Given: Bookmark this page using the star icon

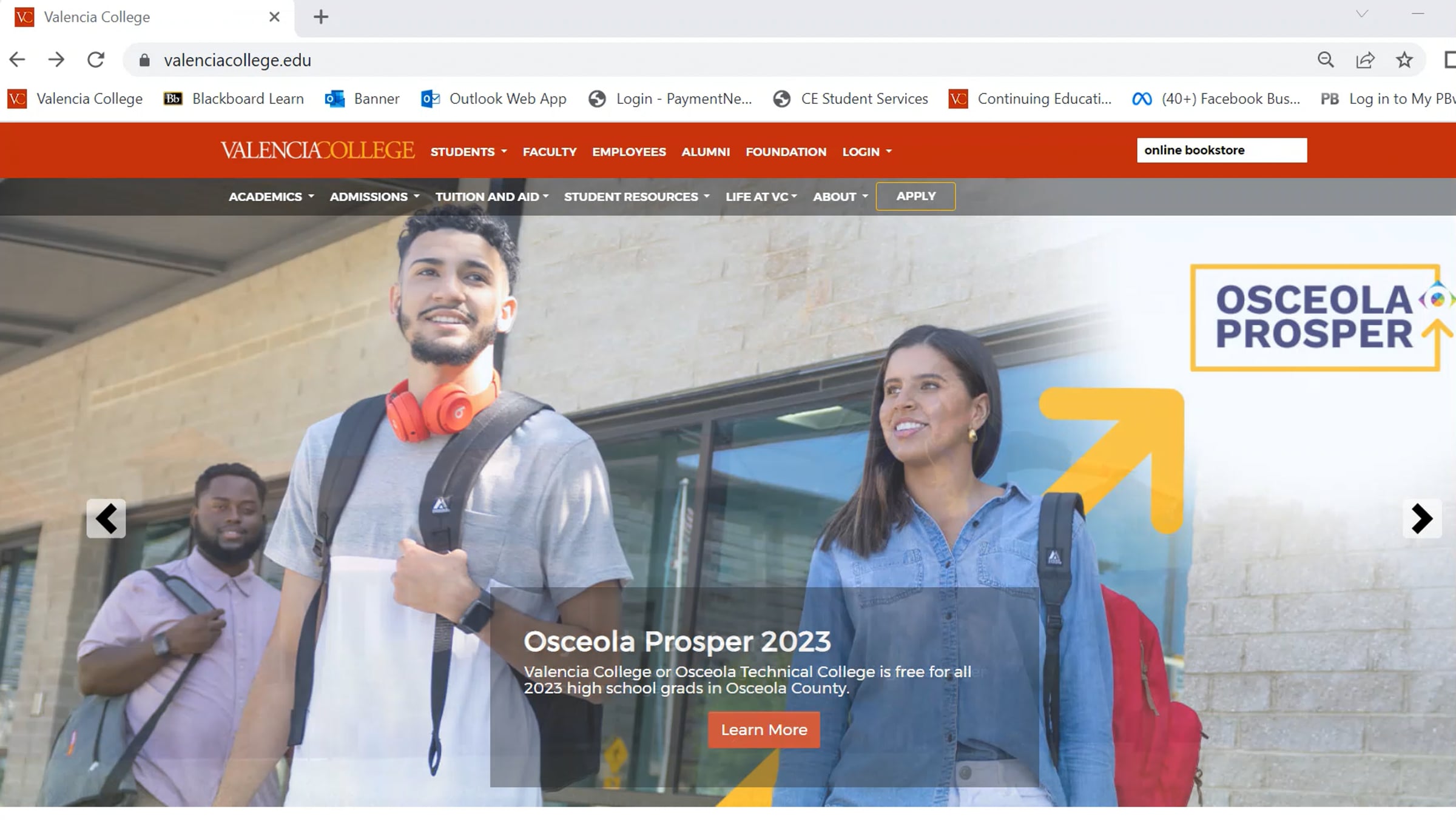Looking at the screenshot, I should coord(1404,59).
